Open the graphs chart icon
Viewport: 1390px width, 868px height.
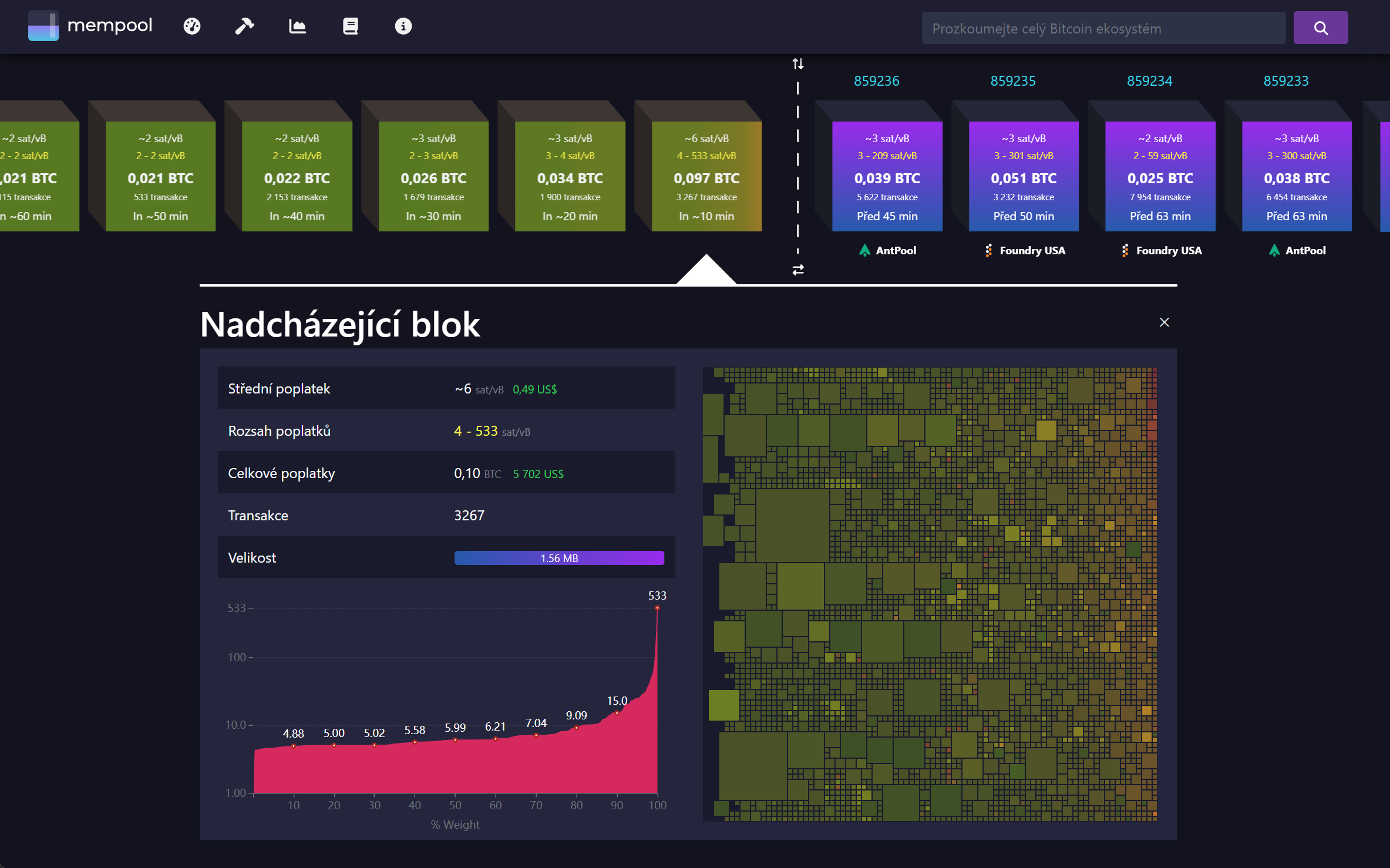coord(297,26)
